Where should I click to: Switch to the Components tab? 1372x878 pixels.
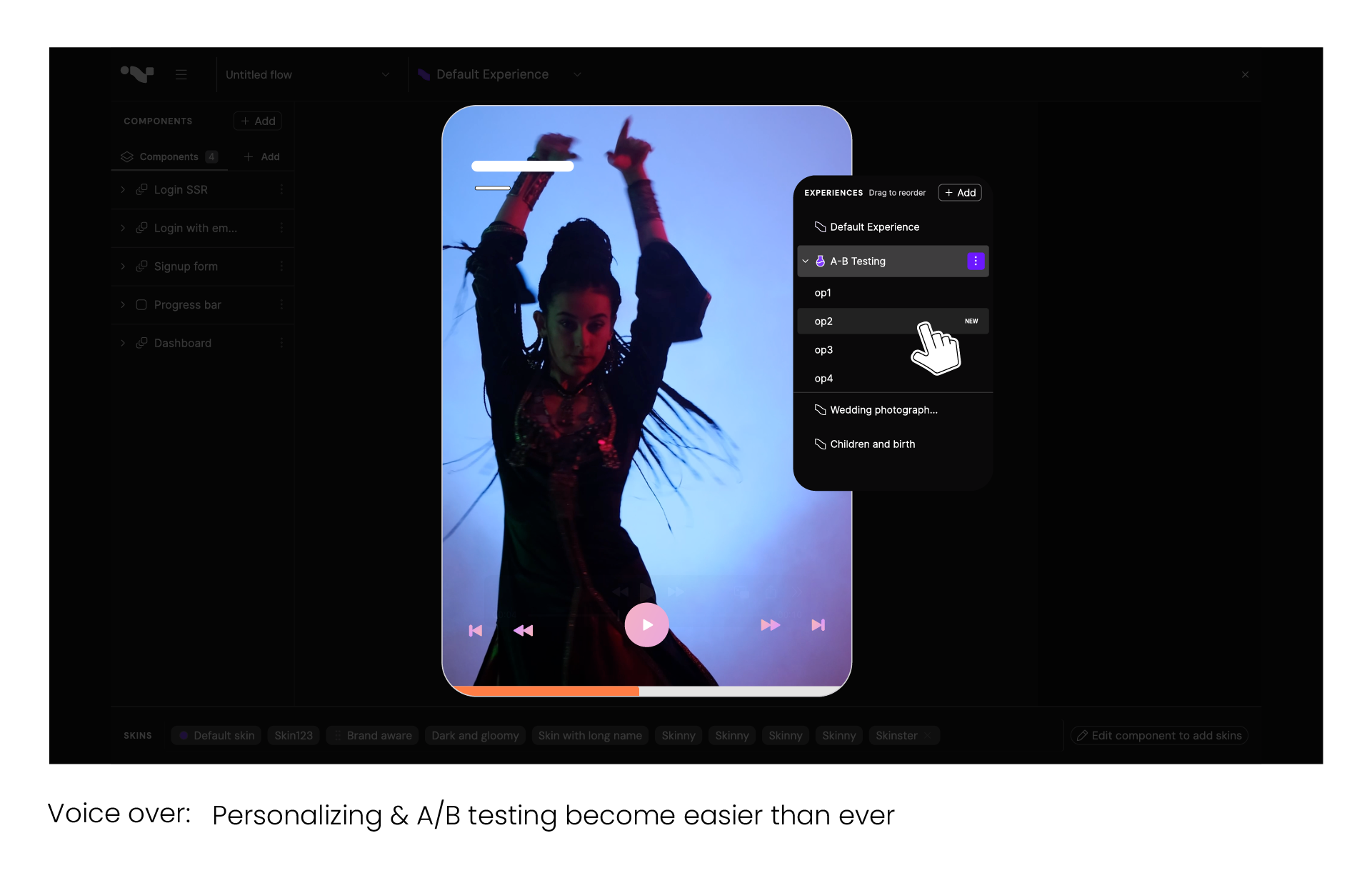click(169, 156)
